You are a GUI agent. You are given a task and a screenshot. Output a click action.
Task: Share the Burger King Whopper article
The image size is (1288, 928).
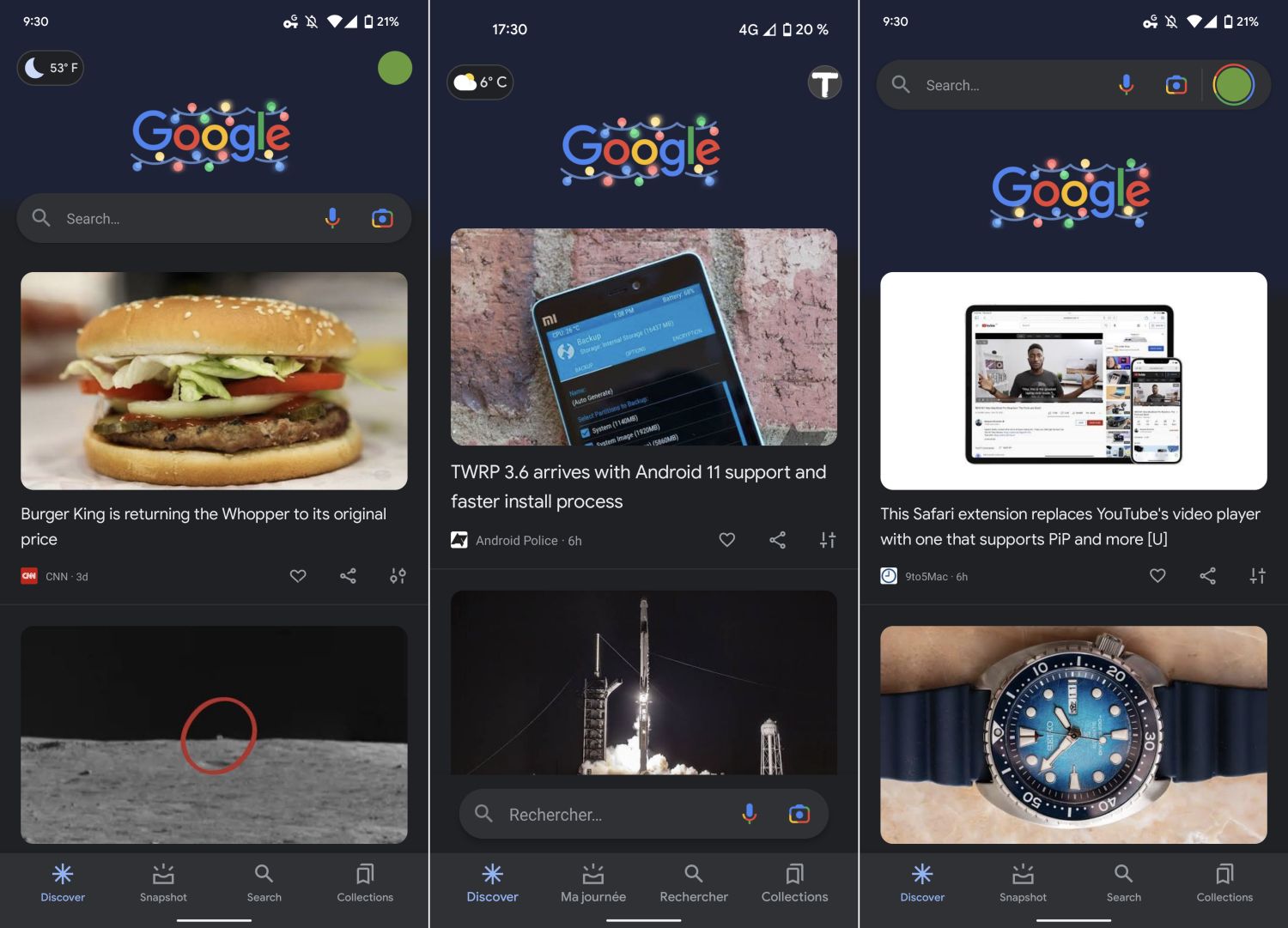coord(348,576)
